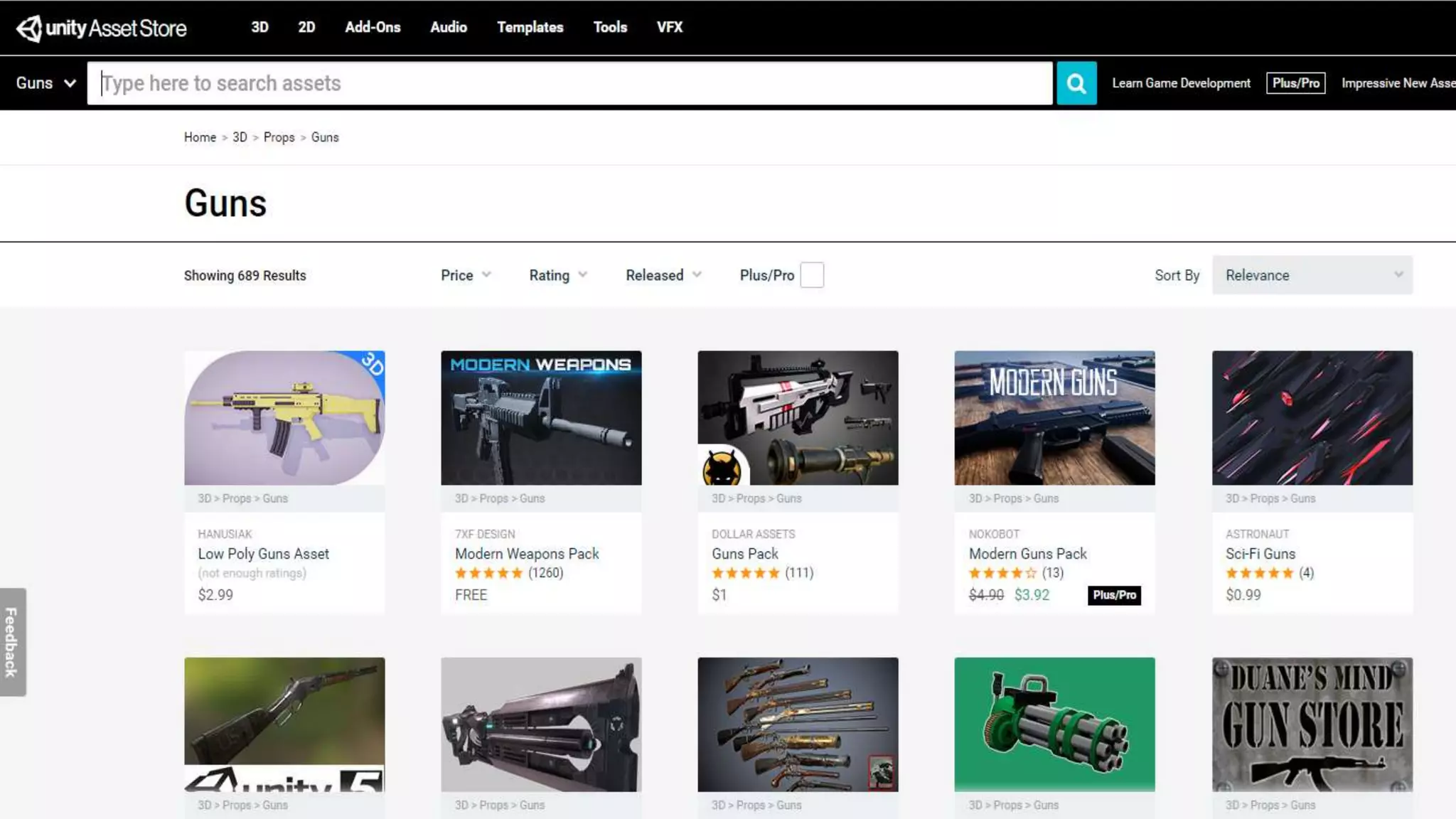Click the Plus/Pro badge on Modern Guns Pack
The image size is (1456, 819).
(1113, 595)
